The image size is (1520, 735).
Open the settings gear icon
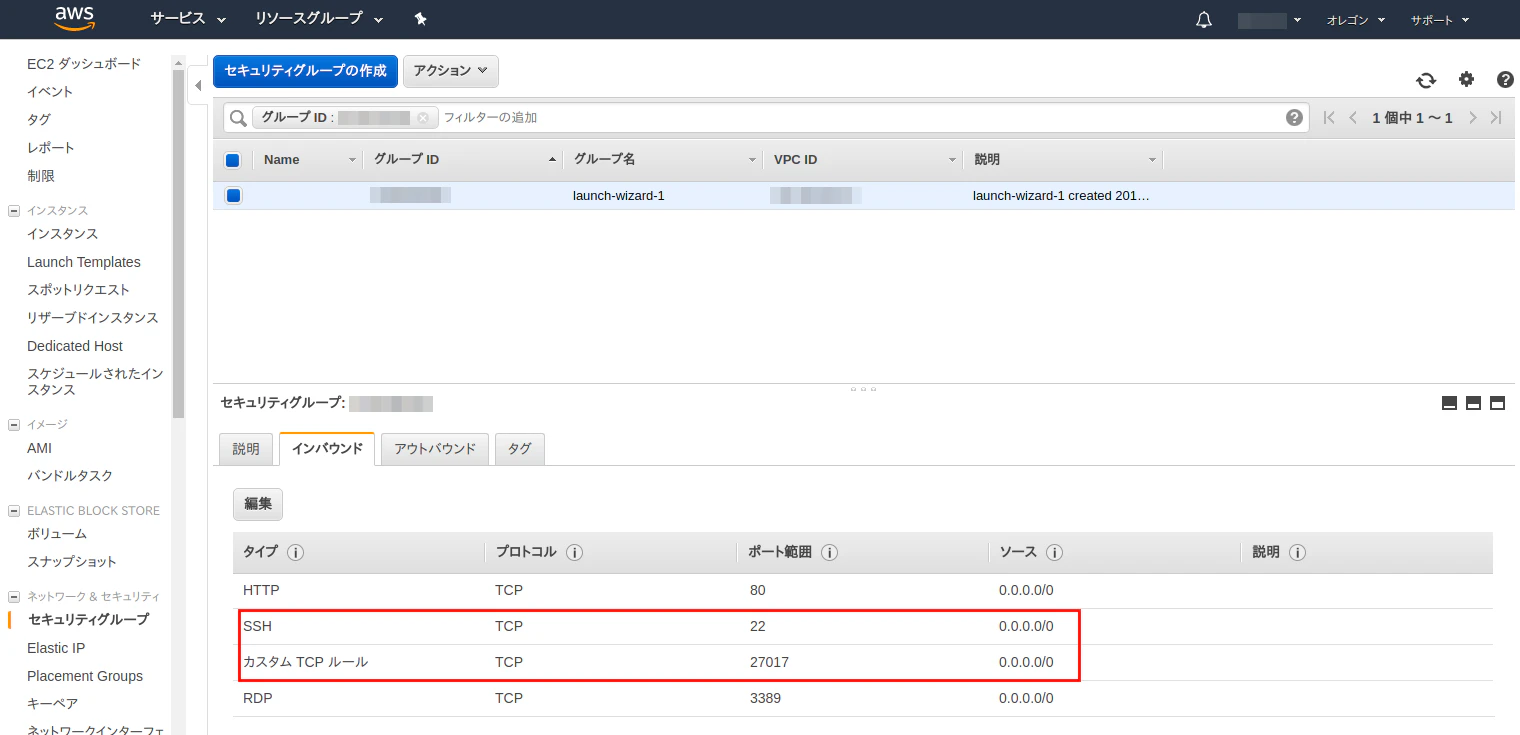[1466, 79]
